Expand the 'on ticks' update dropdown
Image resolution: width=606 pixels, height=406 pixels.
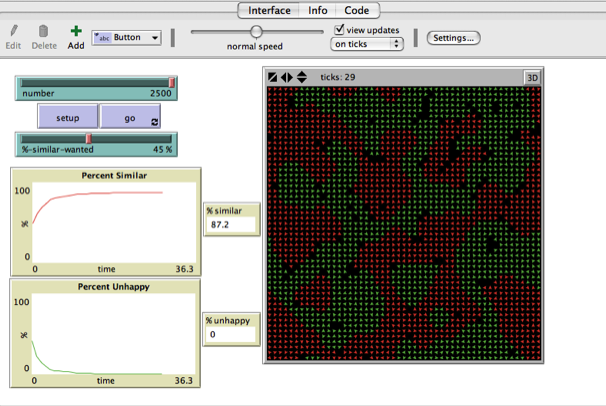[367, 44]
